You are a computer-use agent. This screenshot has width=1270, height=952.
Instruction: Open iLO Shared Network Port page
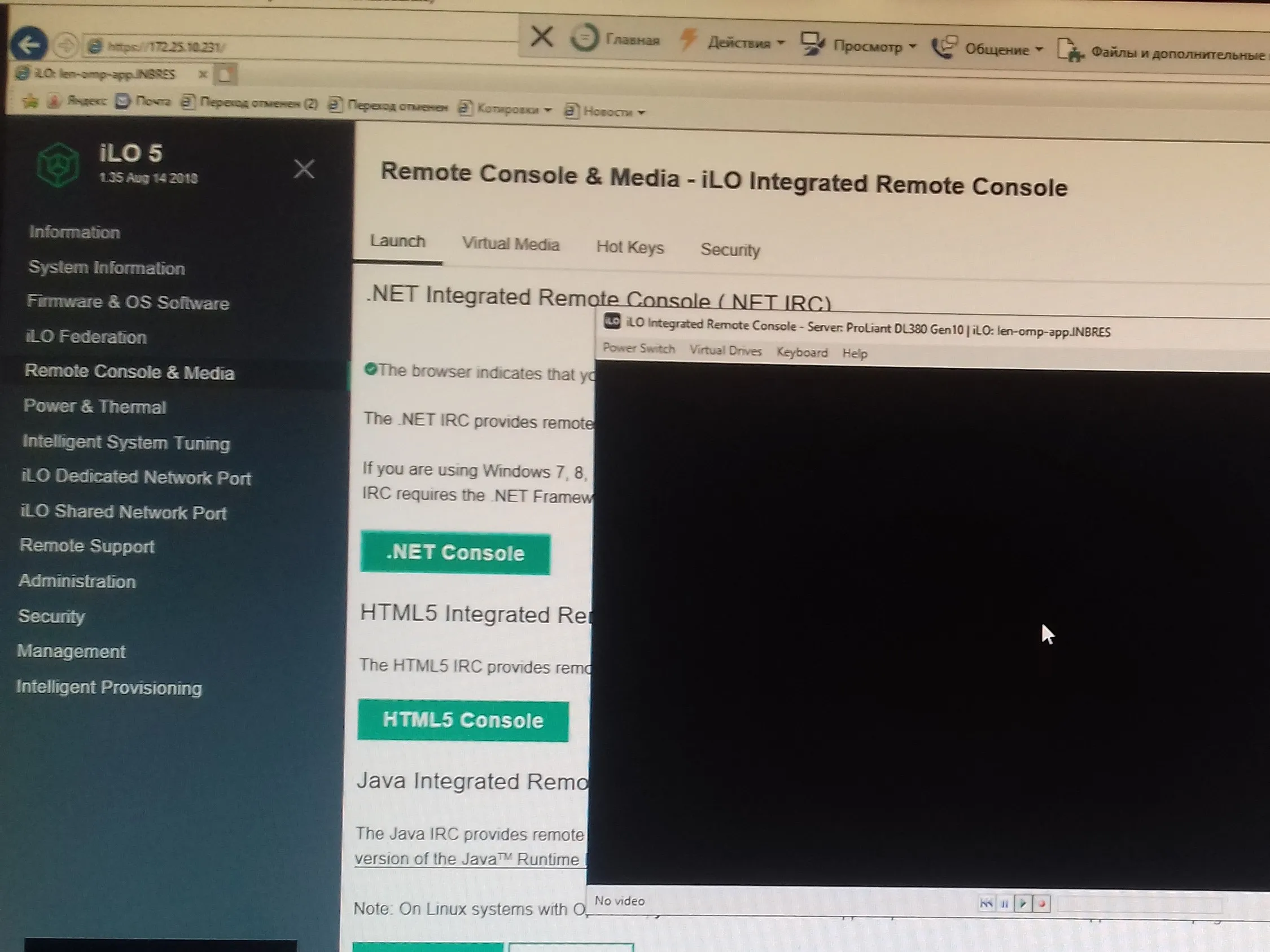pyautogui.click(x=124, y=512)
